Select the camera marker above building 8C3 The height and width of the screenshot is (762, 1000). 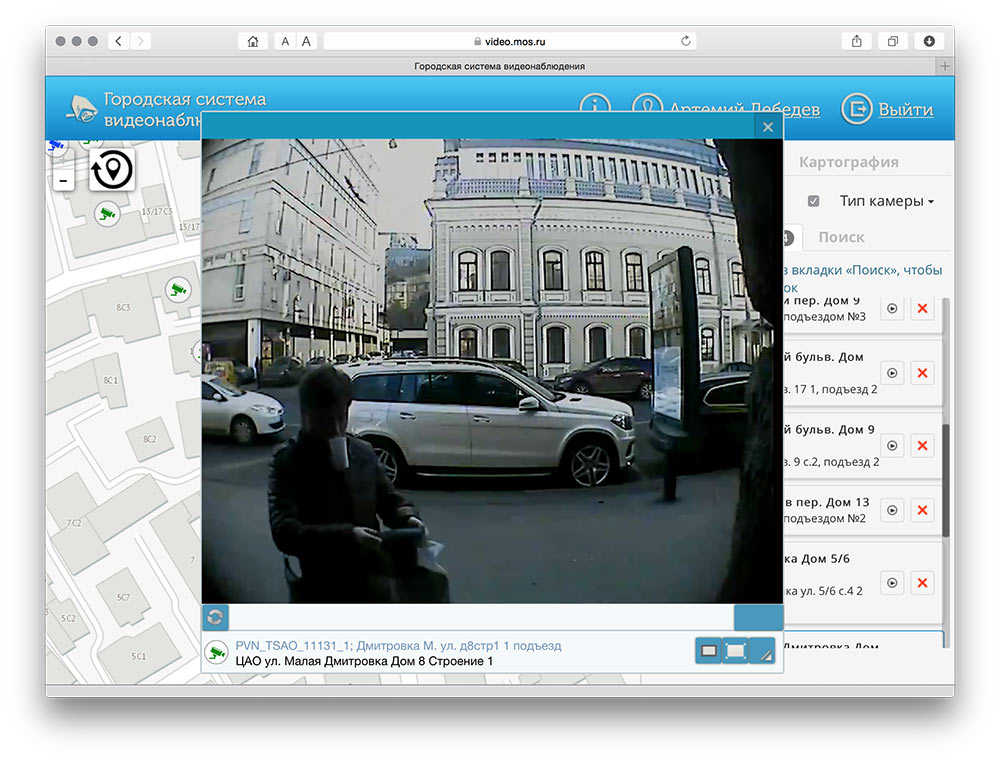[178, 290]
